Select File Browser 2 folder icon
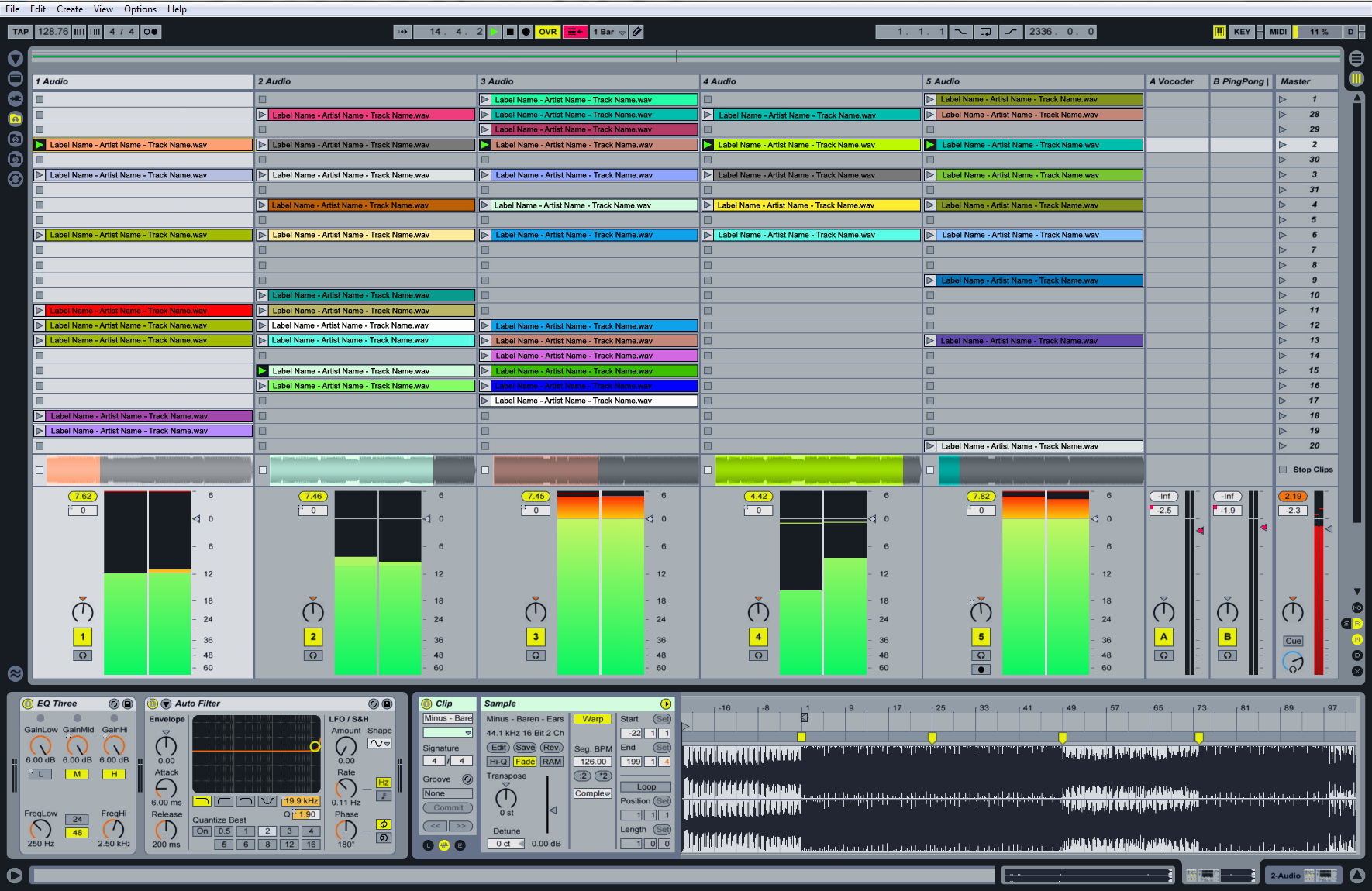The image size is (1372, 891). pyautogui.click(x=15, y=139)
